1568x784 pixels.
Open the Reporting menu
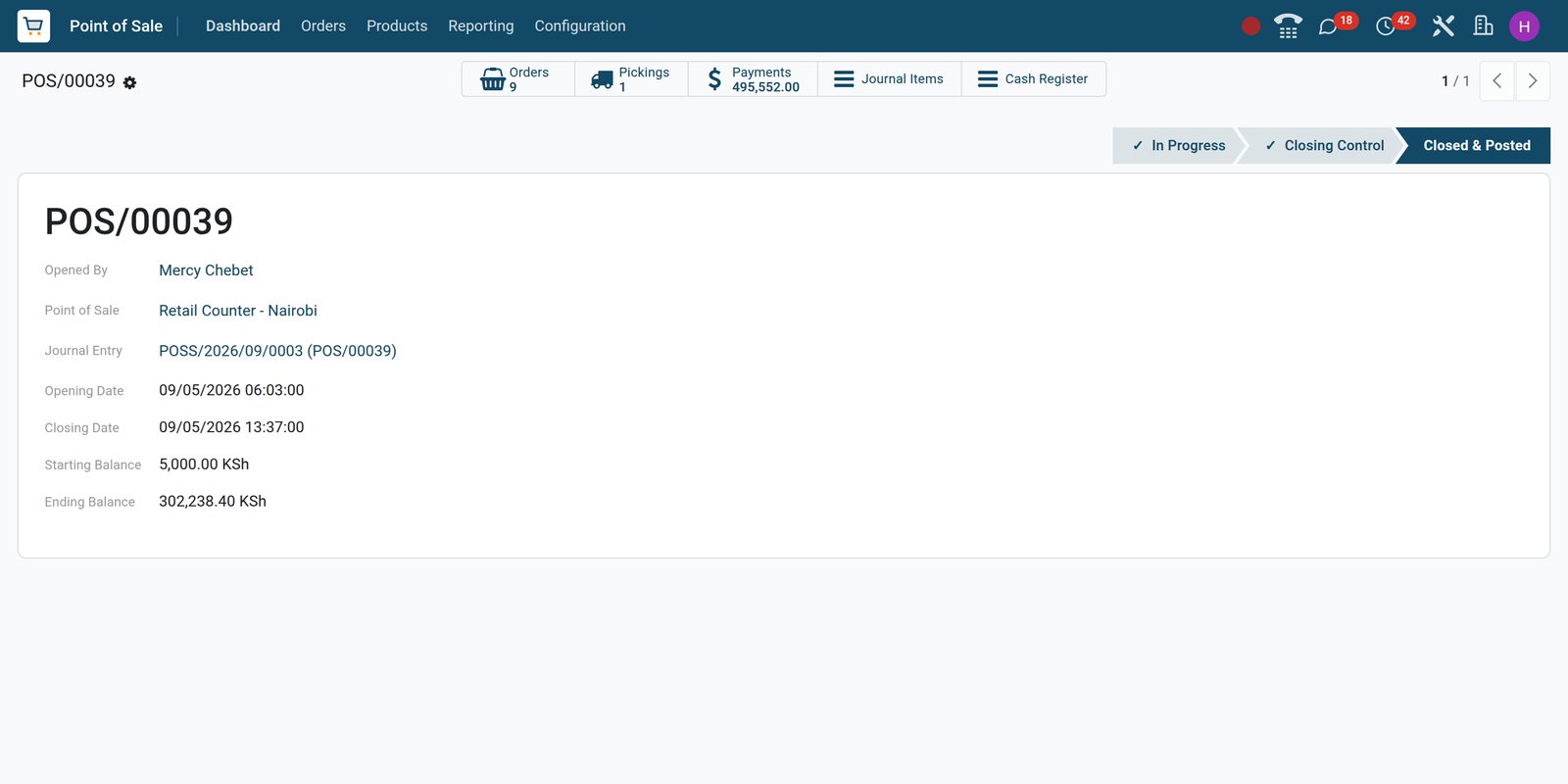point(481,26)
